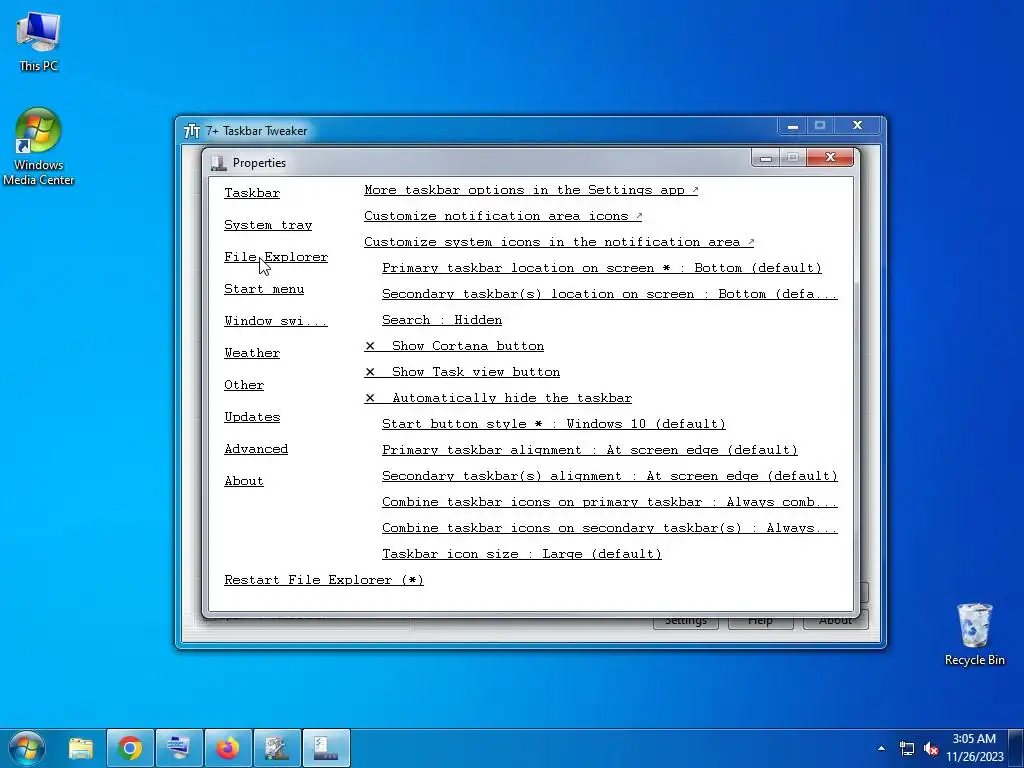
Task: Select the Other category
Action: (244, 385)
